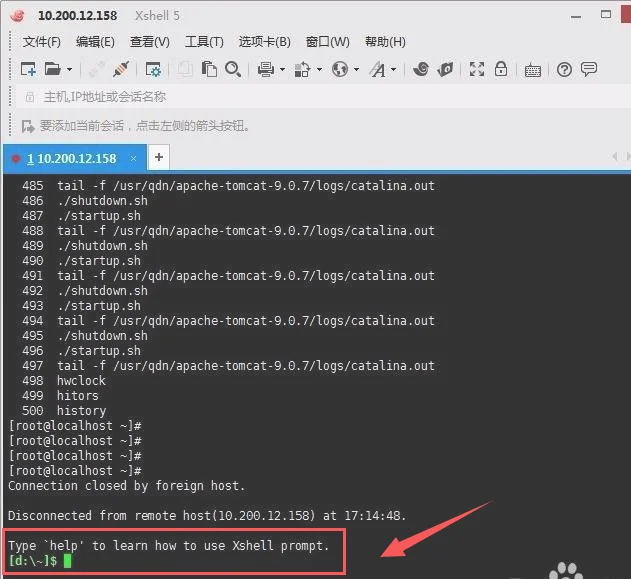Click the Paste clipboard icon

209,69
